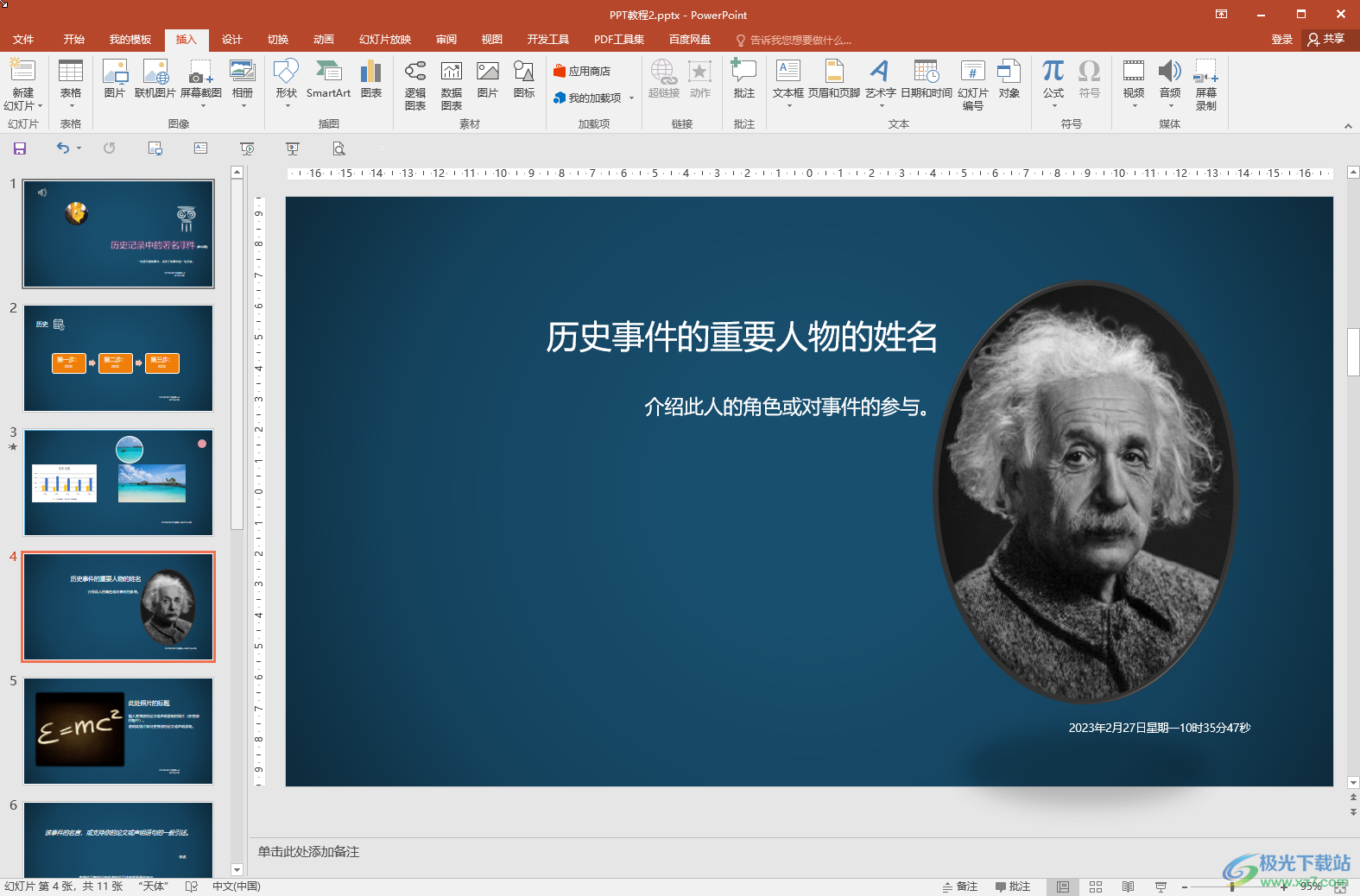Insert Video (视频) media

click(1134, 84)
